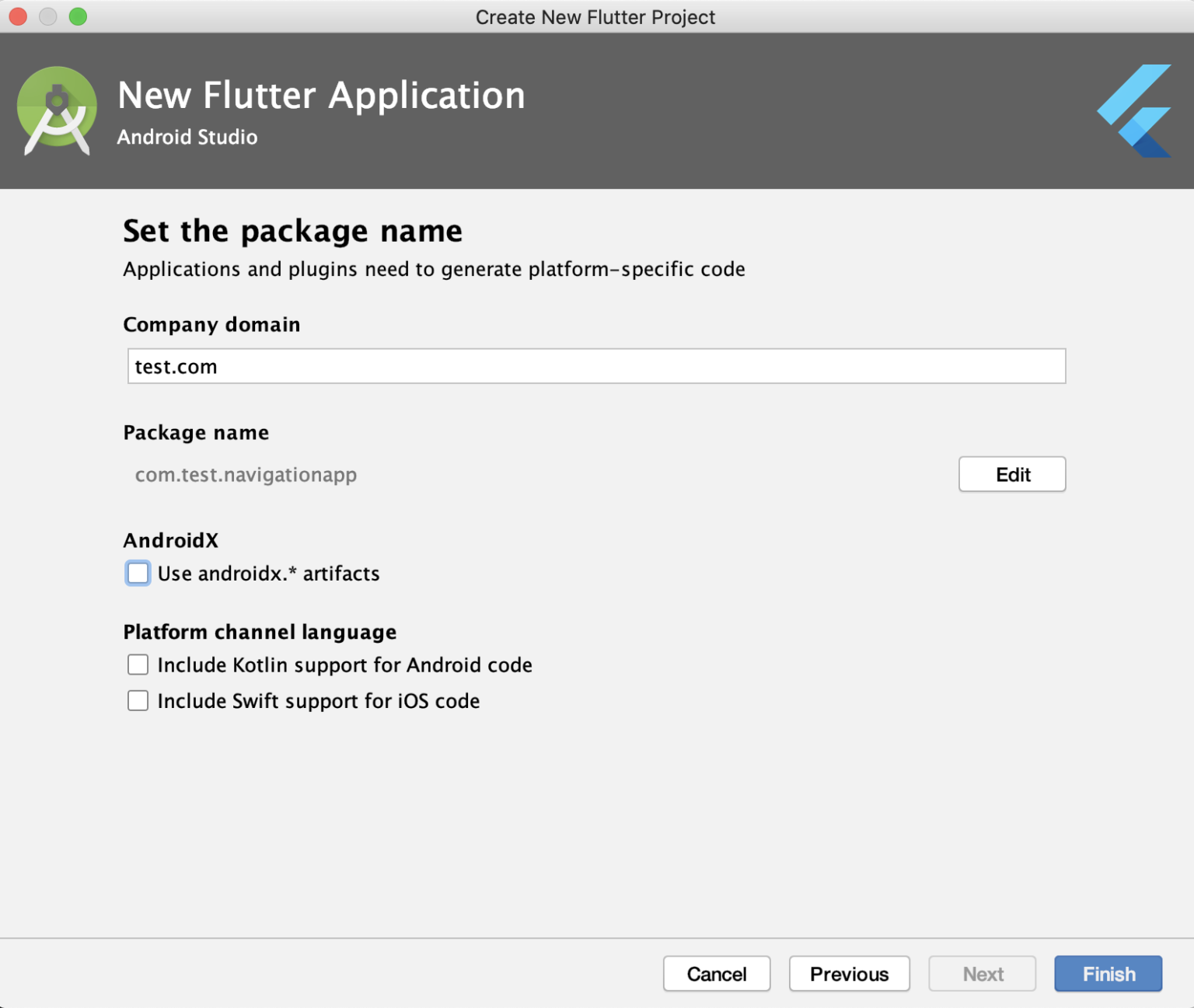Click Edit button for package name

(x=1012, y=474)
